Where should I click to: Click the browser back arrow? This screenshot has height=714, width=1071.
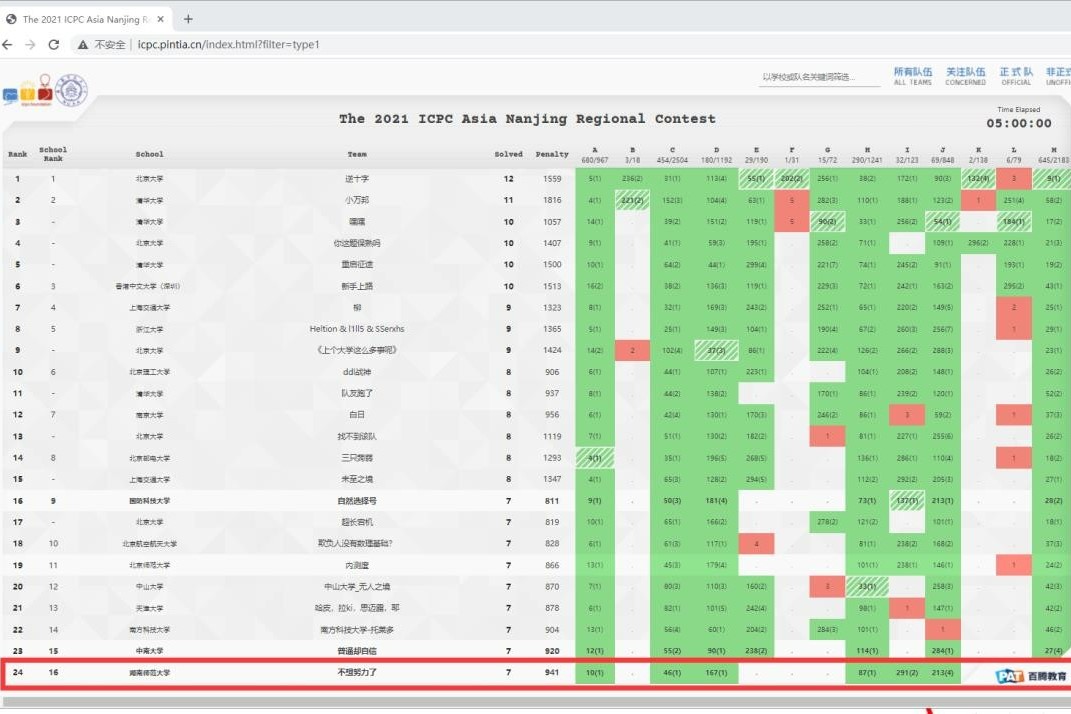(10, 45)
